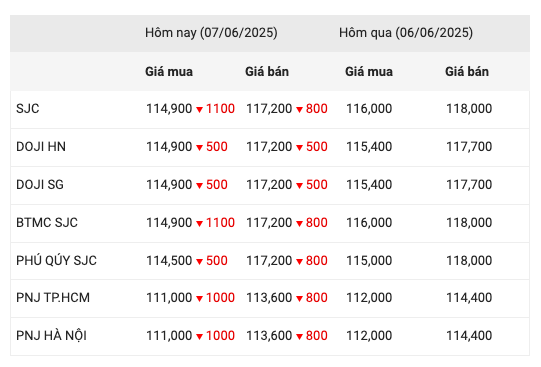Click the PNJ TP.HCM yesterday sell price 114,400
The image size is (541, 367).
469,298
